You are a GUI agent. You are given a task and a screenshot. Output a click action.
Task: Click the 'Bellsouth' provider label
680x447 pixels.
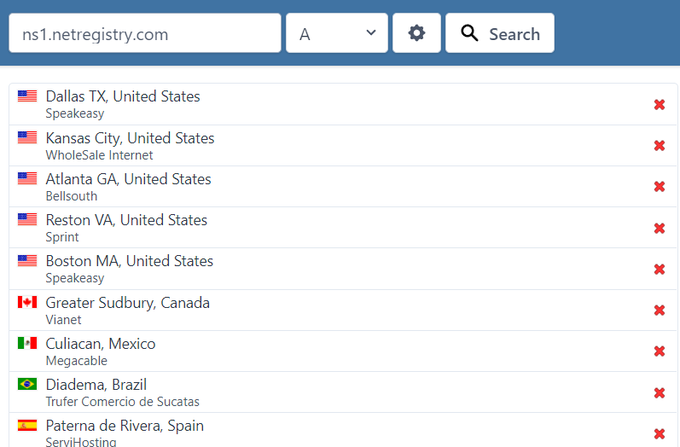(72, 196)
